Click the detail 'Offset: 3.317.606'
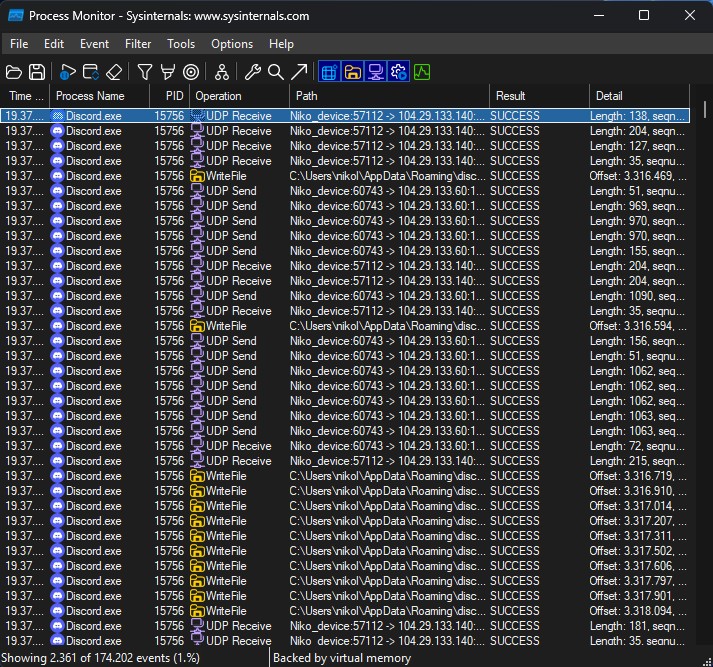This screenshot has width=713, height=667. [x=632, y=566]
